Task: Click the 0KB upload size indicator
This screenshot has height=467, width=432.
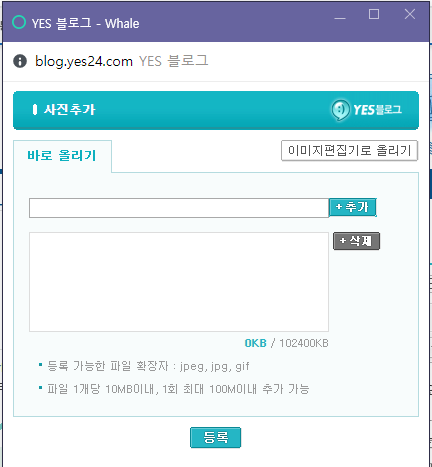Action: click(256, 343)
